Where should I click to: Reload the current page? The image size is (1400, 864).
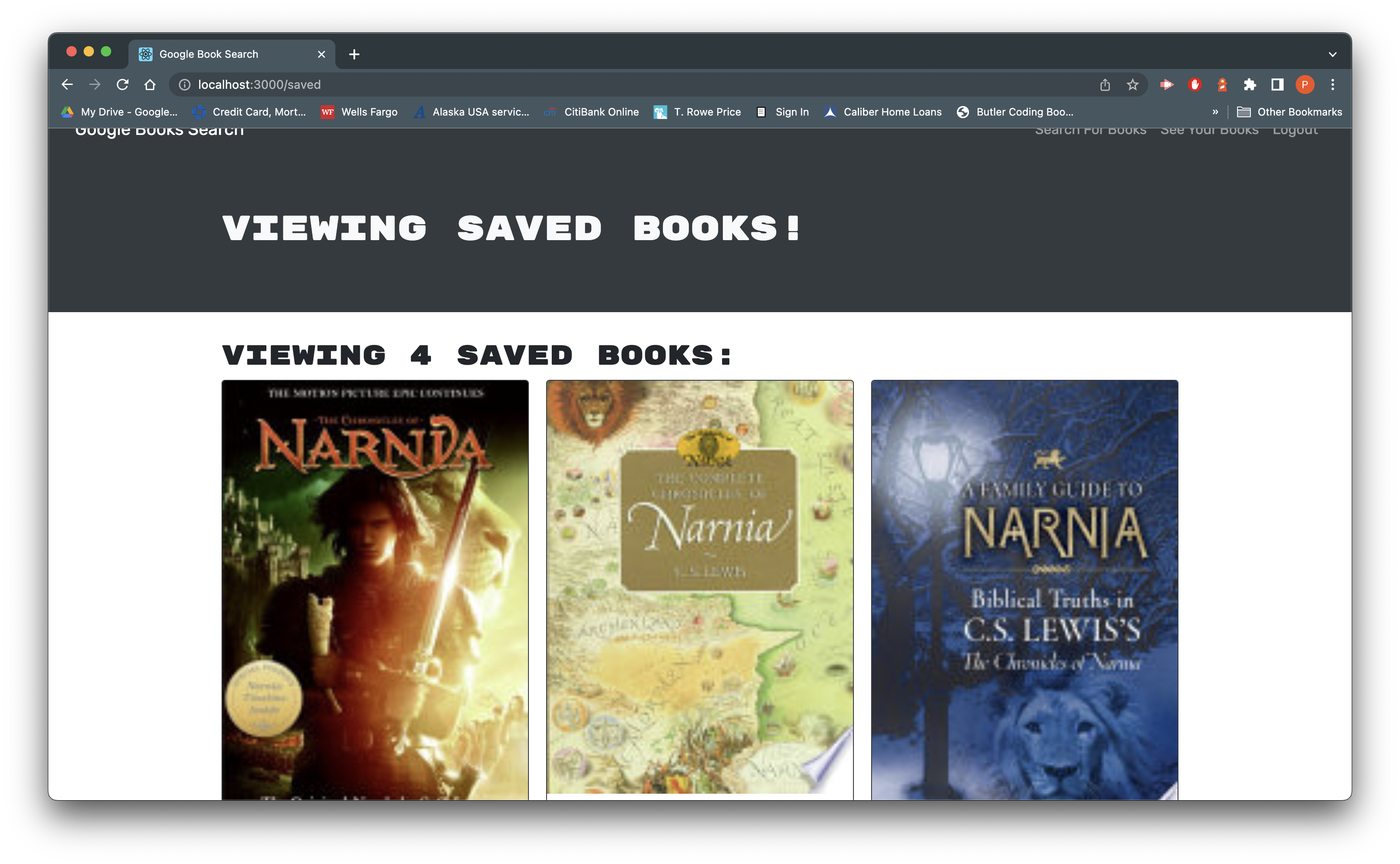tap(122, 85)
